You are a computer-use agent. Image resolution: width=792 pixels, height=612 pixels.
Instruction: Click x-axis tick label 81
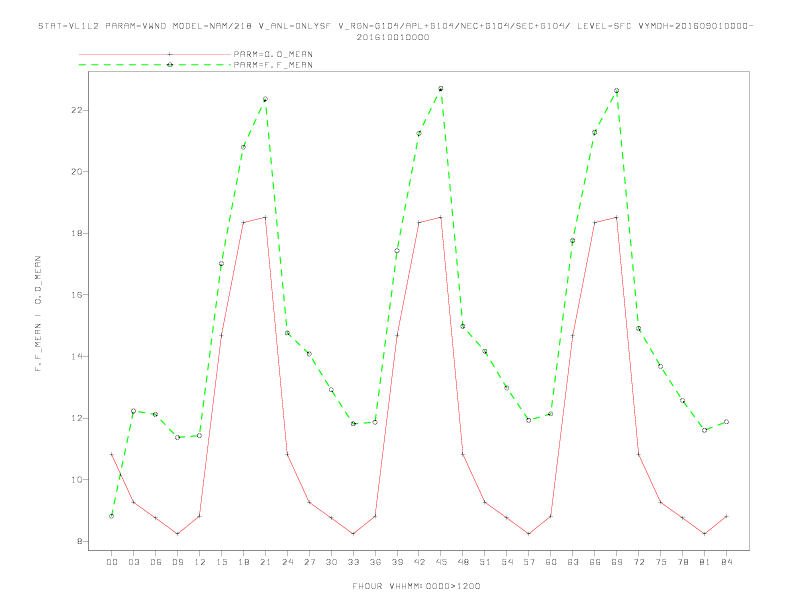pos(705,562)
